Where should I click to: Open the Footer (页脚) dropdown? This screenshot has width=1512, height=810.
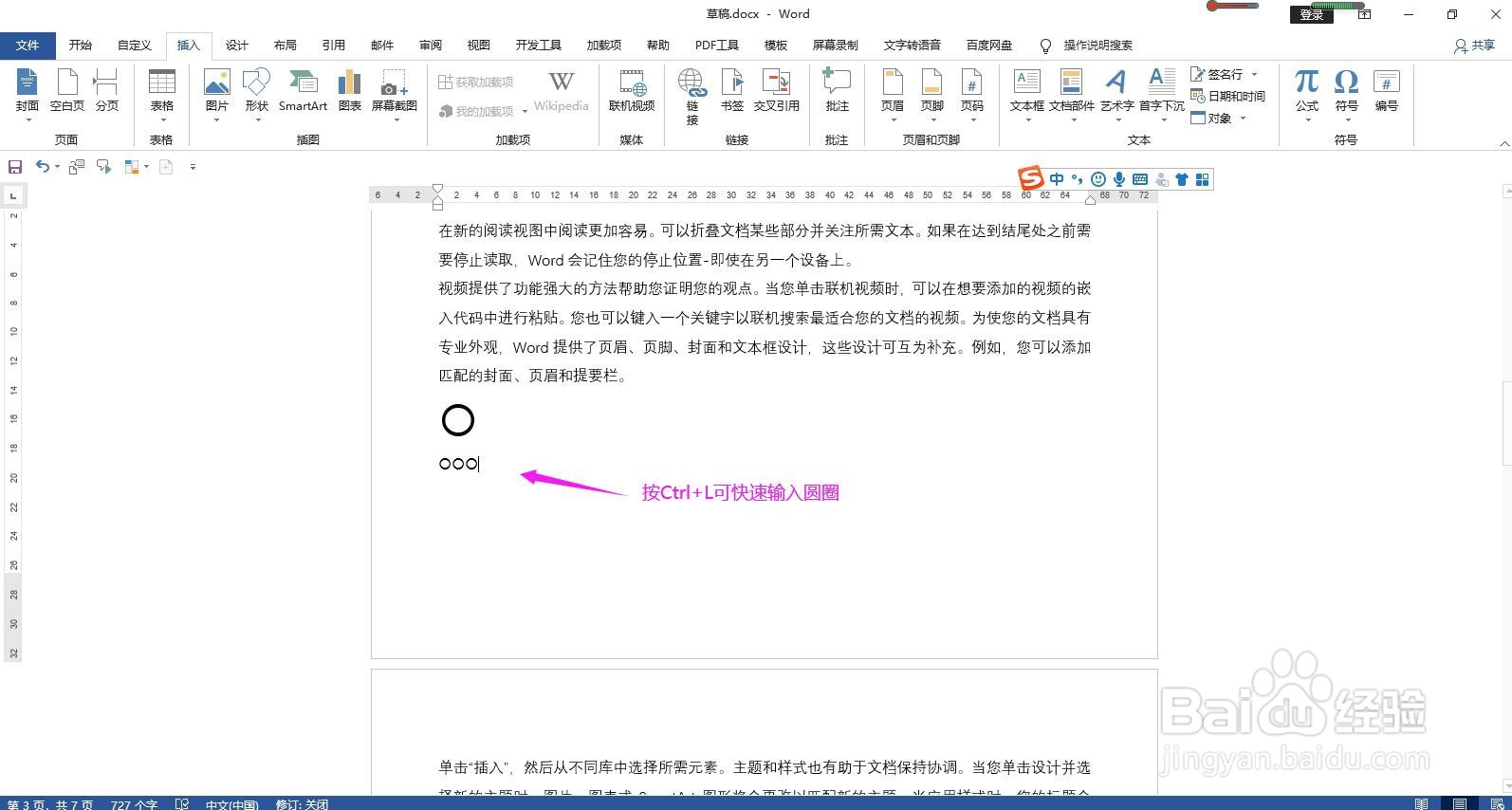(x=932, y=94)
